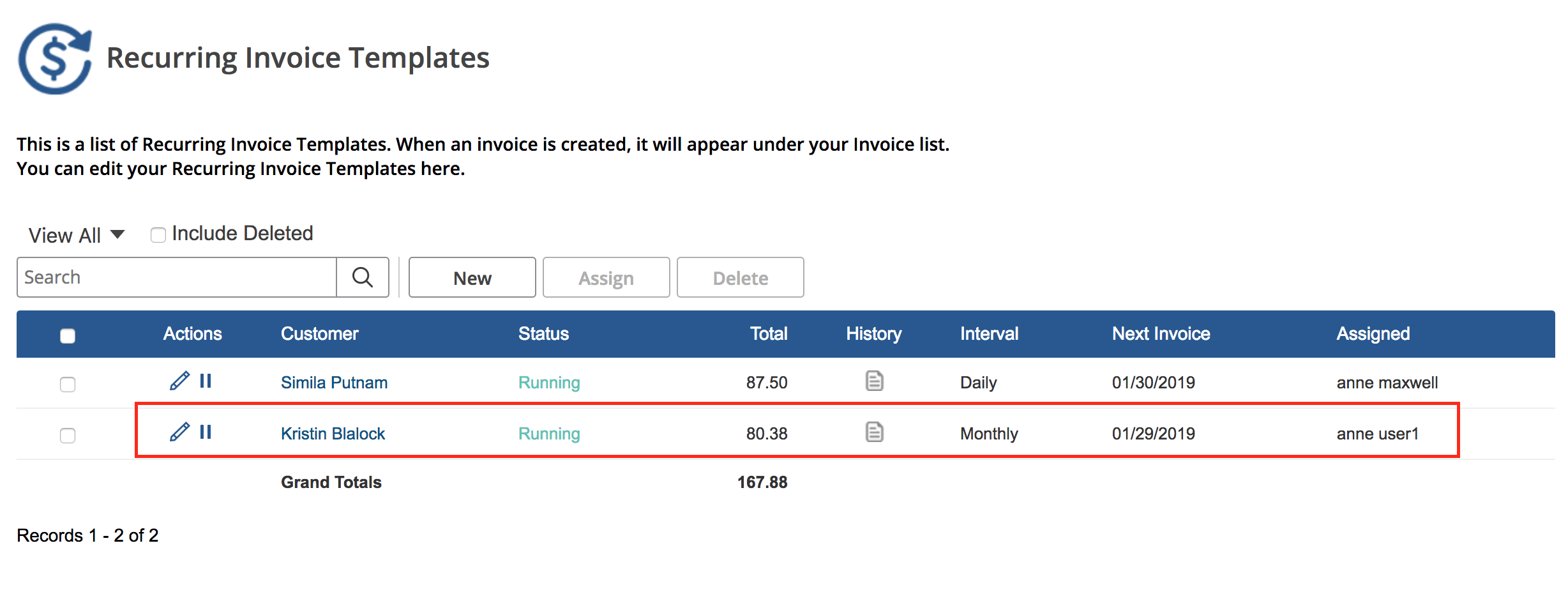This screenshot has width=1568, height=603.
Task: Click the edit pencil for Simila Putnam
Action: (x=179, y=381)
